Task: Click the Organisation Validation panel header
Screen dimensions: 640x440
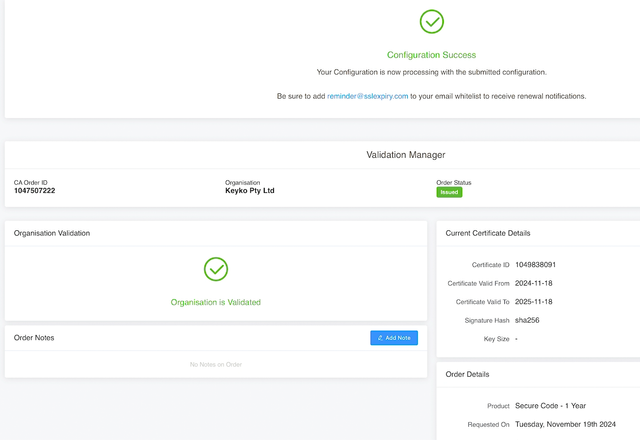Action: coord(52,233)
